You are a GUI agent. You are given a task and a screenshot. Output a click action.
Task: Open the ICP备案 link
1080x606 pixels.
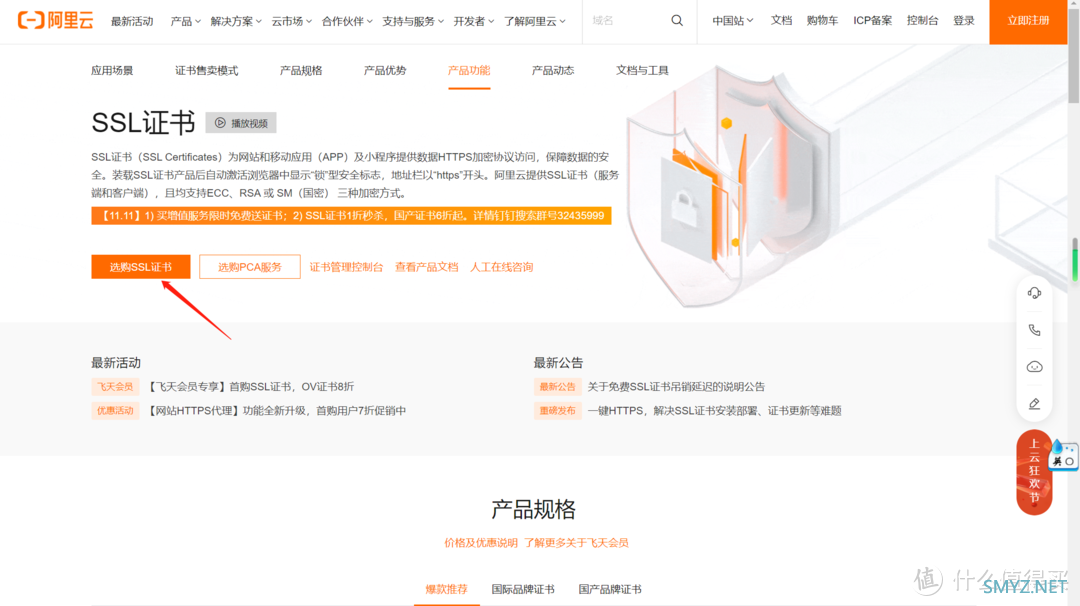coord(872,21)
